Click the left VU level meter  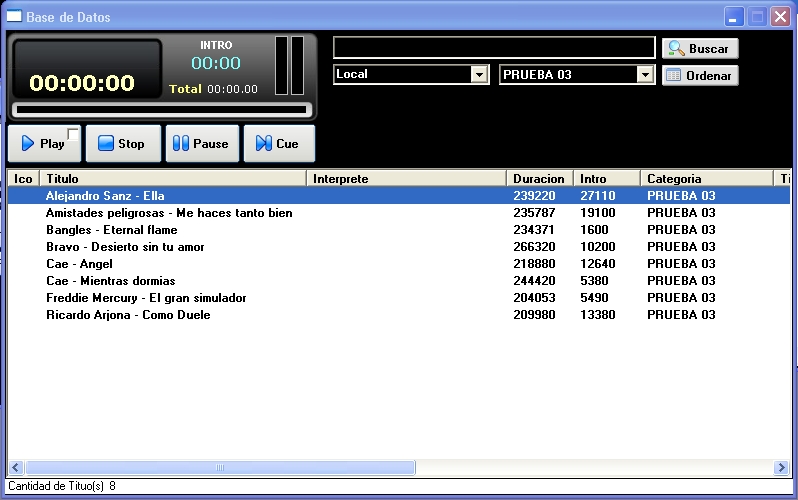(281, 65)
